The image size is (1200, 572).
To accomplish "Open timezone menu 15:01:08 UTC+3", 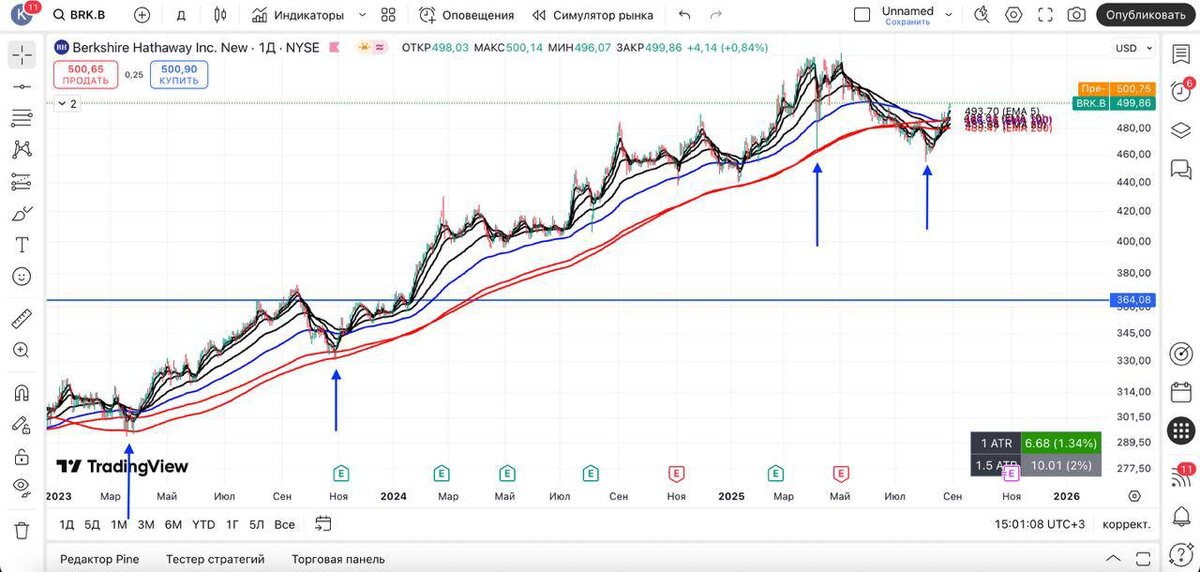I will pos(1039,524).
